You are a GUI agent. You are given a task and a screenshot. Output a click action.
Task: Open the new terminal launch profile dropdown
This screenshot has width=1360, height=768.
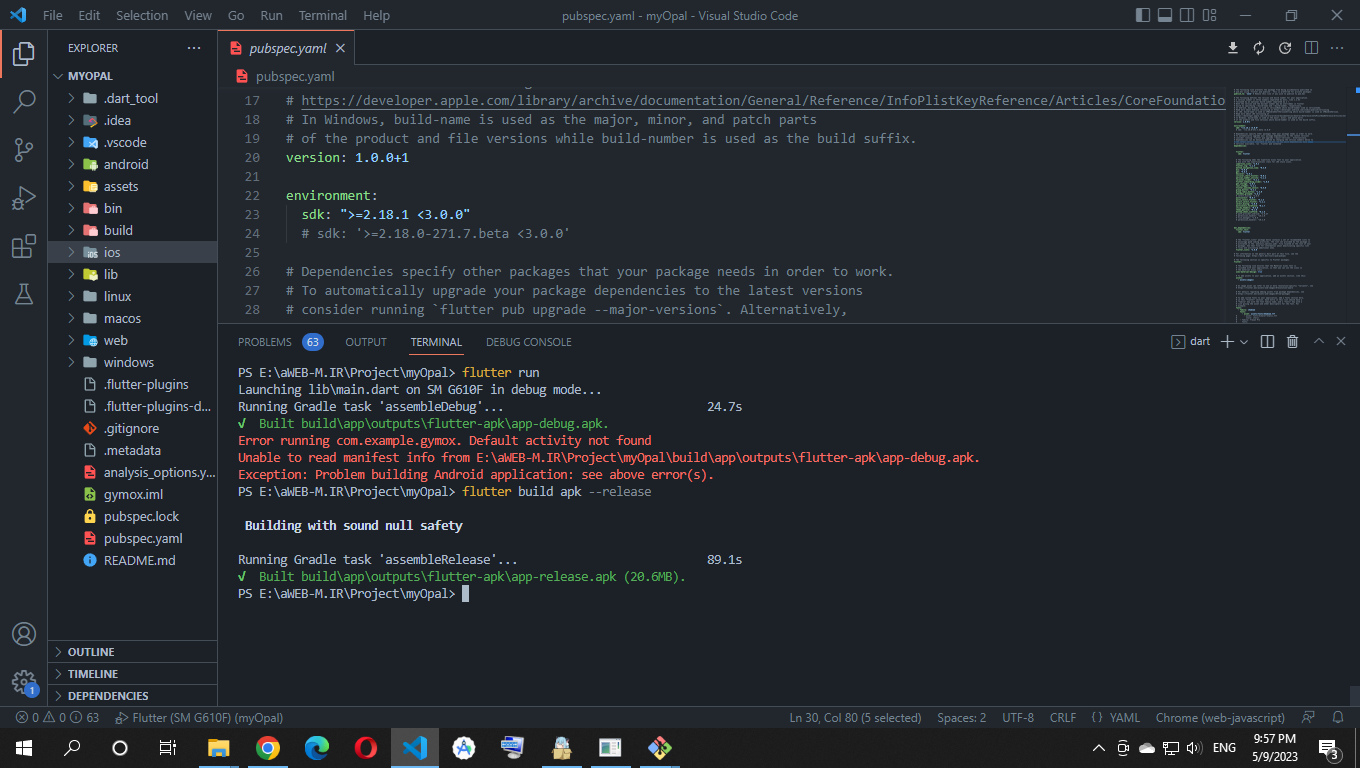pos(1244,342)
